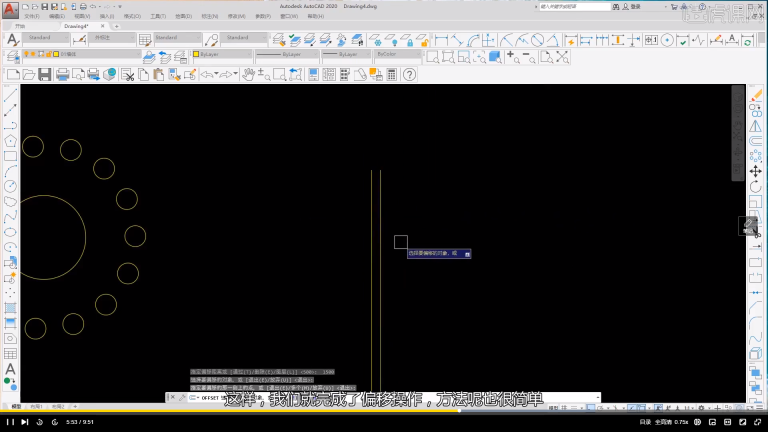Activate the Pan hand tool
Screen dimensions: 768x432
(249, 74)
